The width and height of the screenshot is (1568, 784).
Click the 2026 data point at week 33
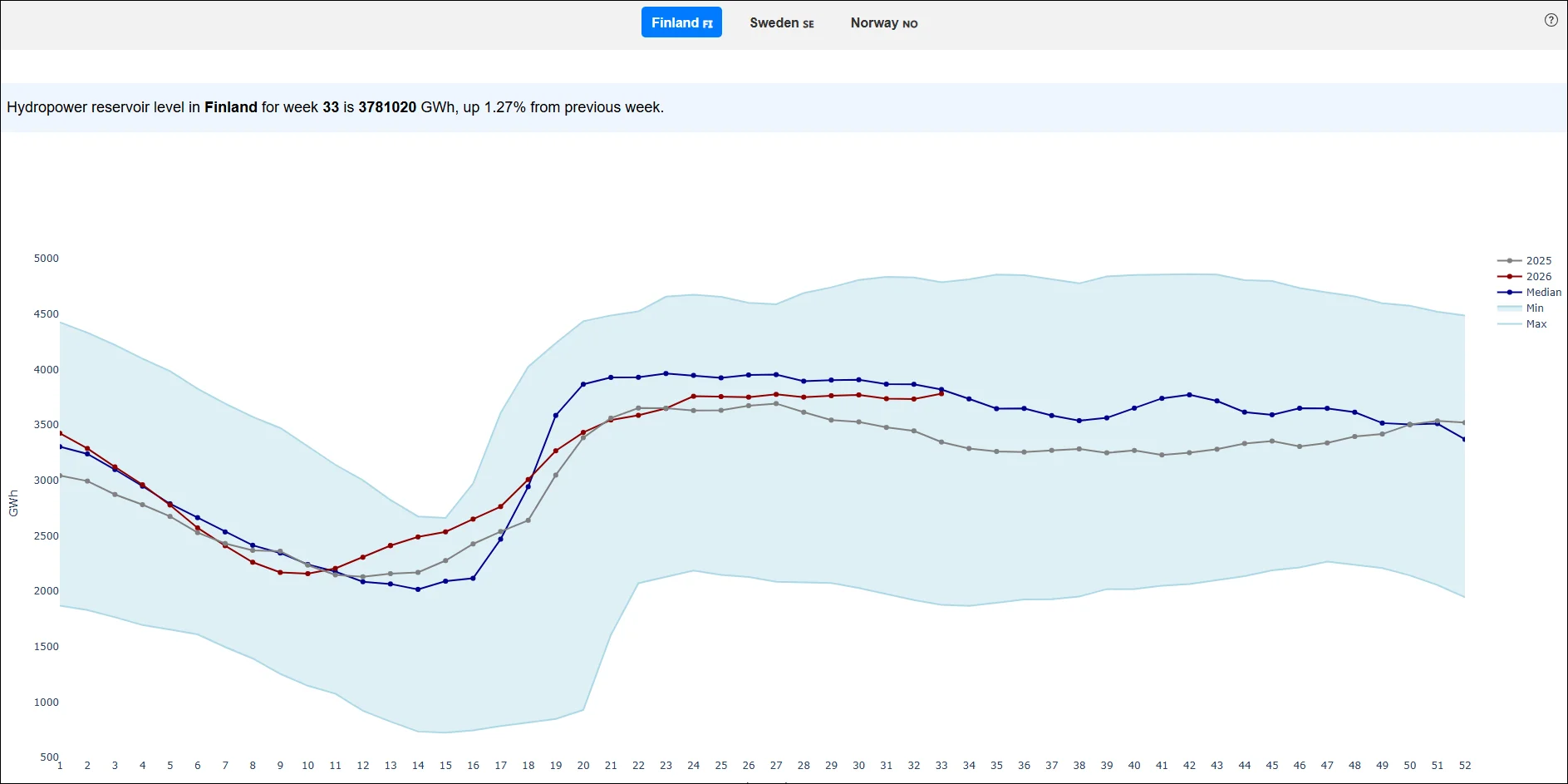(941, 393)
